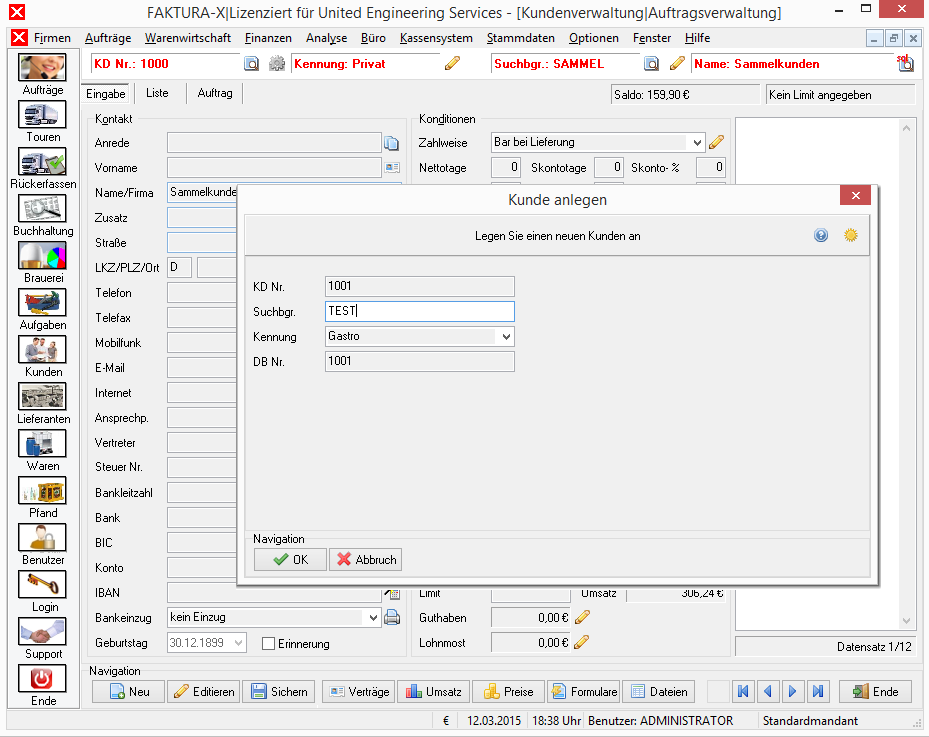Click the Abbruch button
This screenshot has height=737, width=929.
366,559
